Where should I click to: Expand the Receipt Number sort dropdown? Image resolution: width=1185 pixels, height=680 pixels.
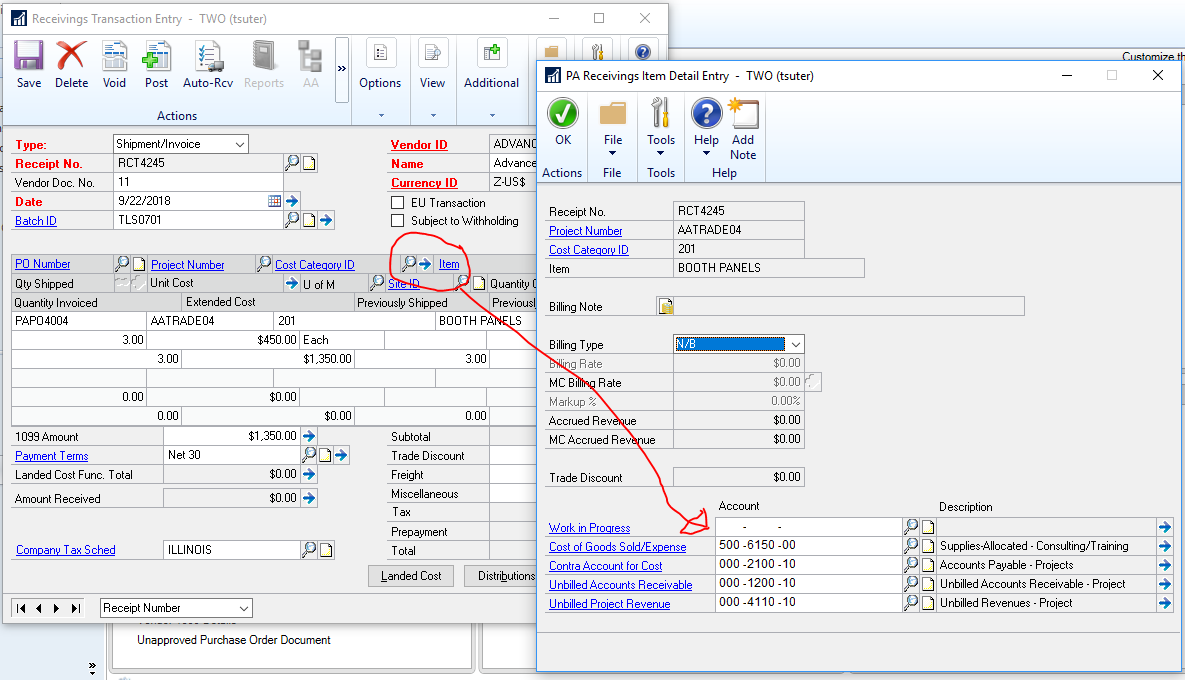click(x=243, y=608)
